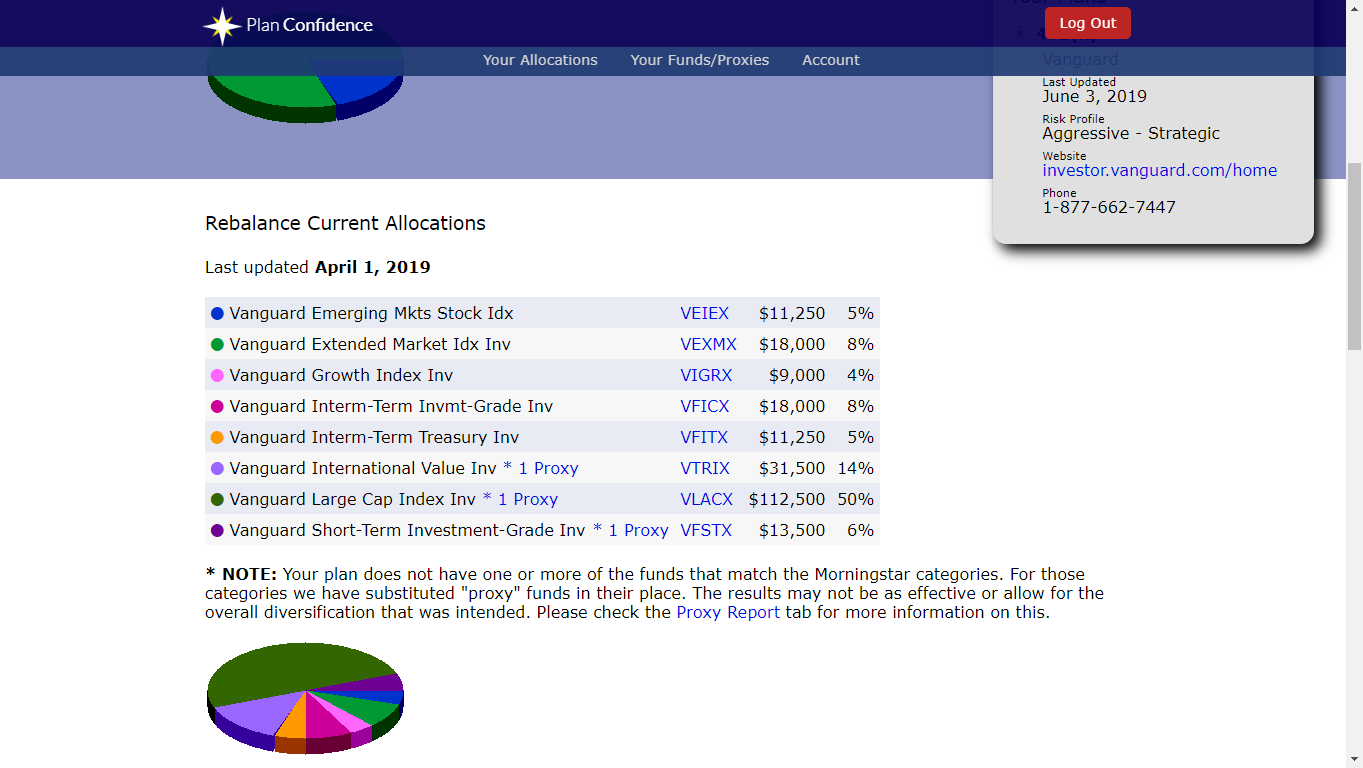Open the VIGRX ticker link
The width and height of the screenshot is (1363, 768).
click(706, 375)
